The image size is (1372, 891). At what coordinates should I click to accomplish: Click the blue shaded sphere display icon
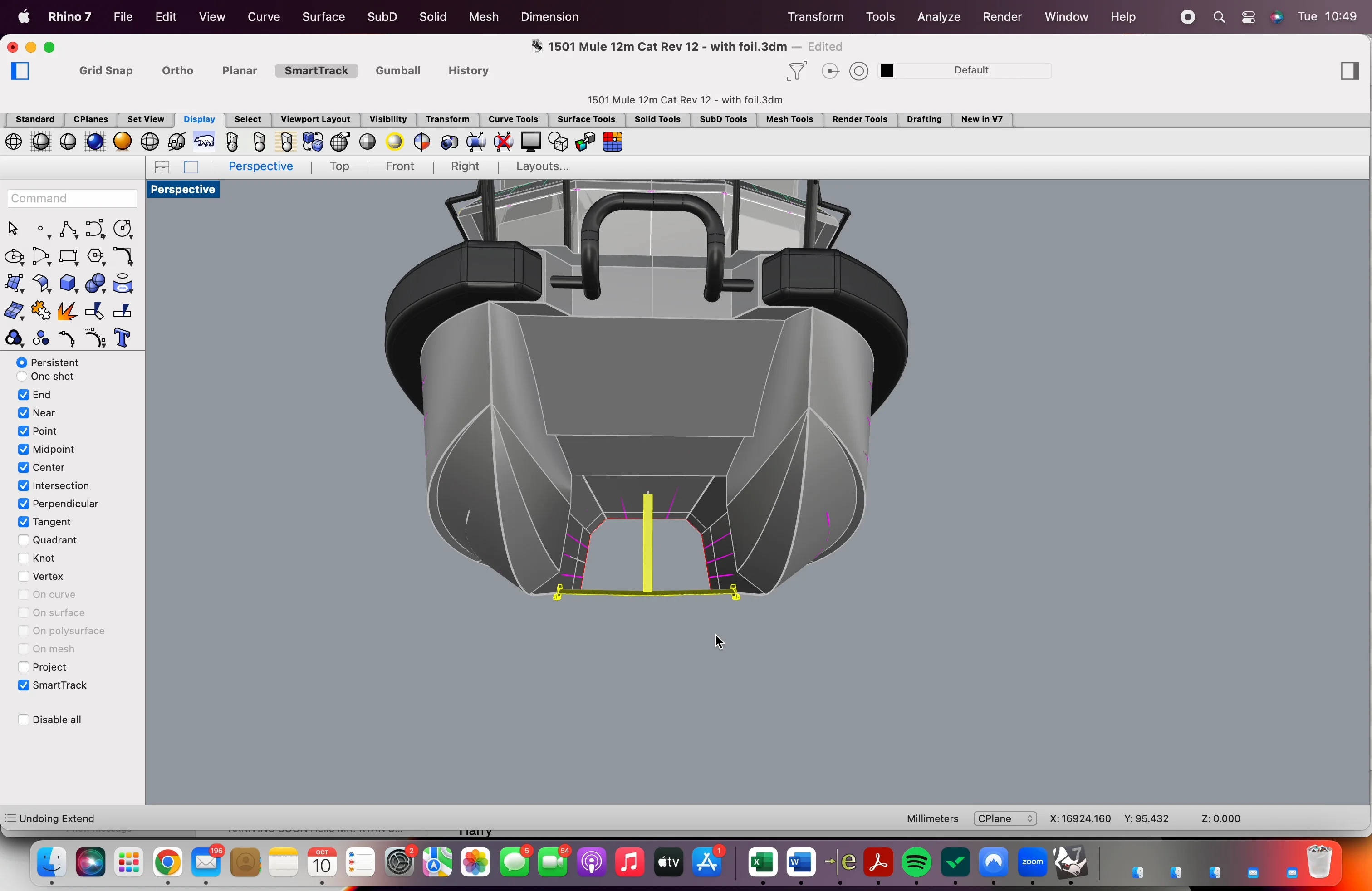(96, 142)
